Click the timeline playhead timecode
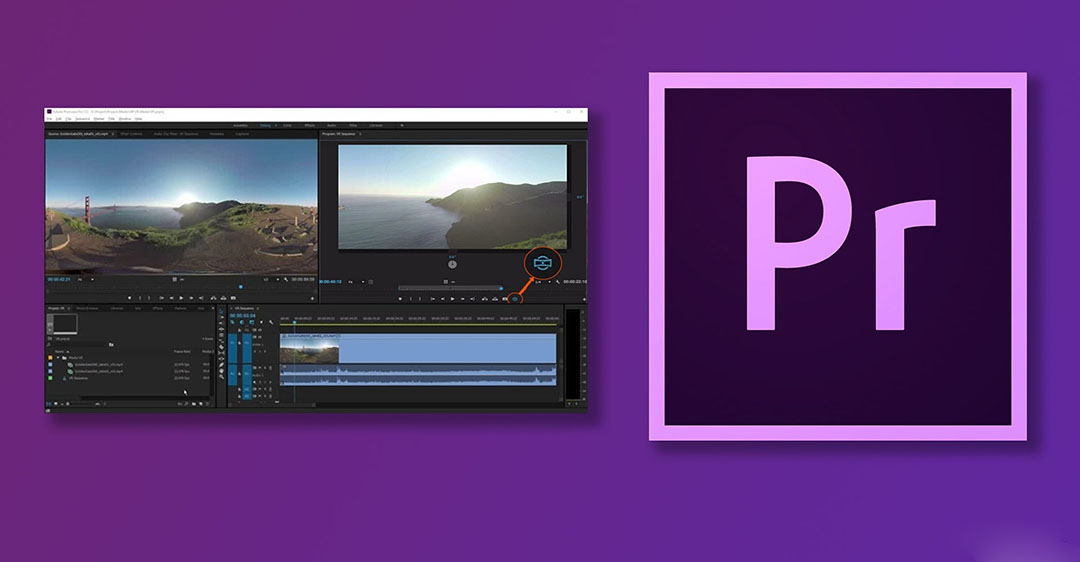Viewport: 1080px width, 562px height. [x=242, y=315]
